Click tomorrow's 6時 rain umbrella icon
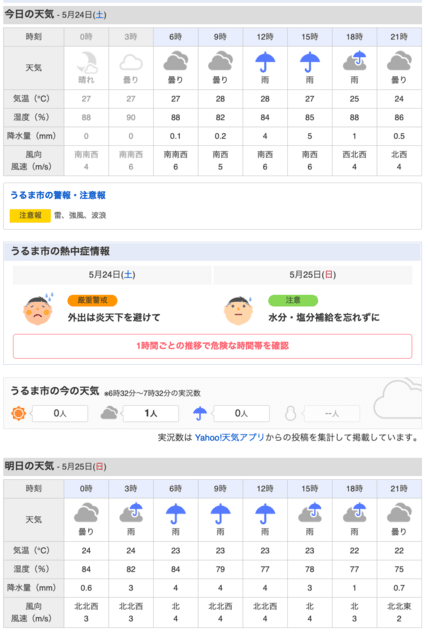 click(175, 513)
